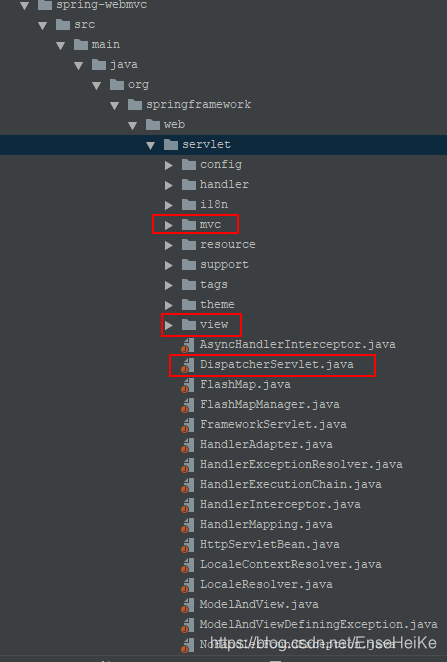This screenshot has height=662, width=447.
Task: Expand the handler folder arrow
Action: 169,185
